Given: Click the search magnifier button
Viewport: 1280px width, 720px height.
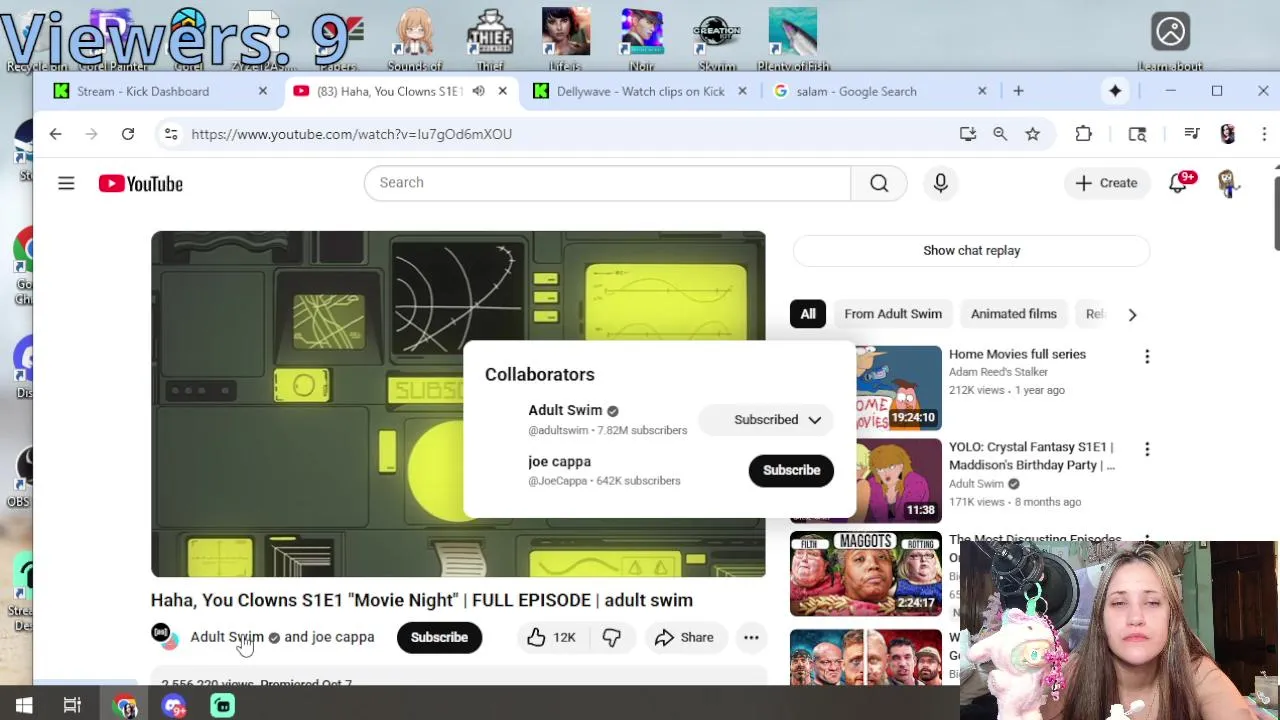Looking at the screenshot, I should (x=879, y=183).
